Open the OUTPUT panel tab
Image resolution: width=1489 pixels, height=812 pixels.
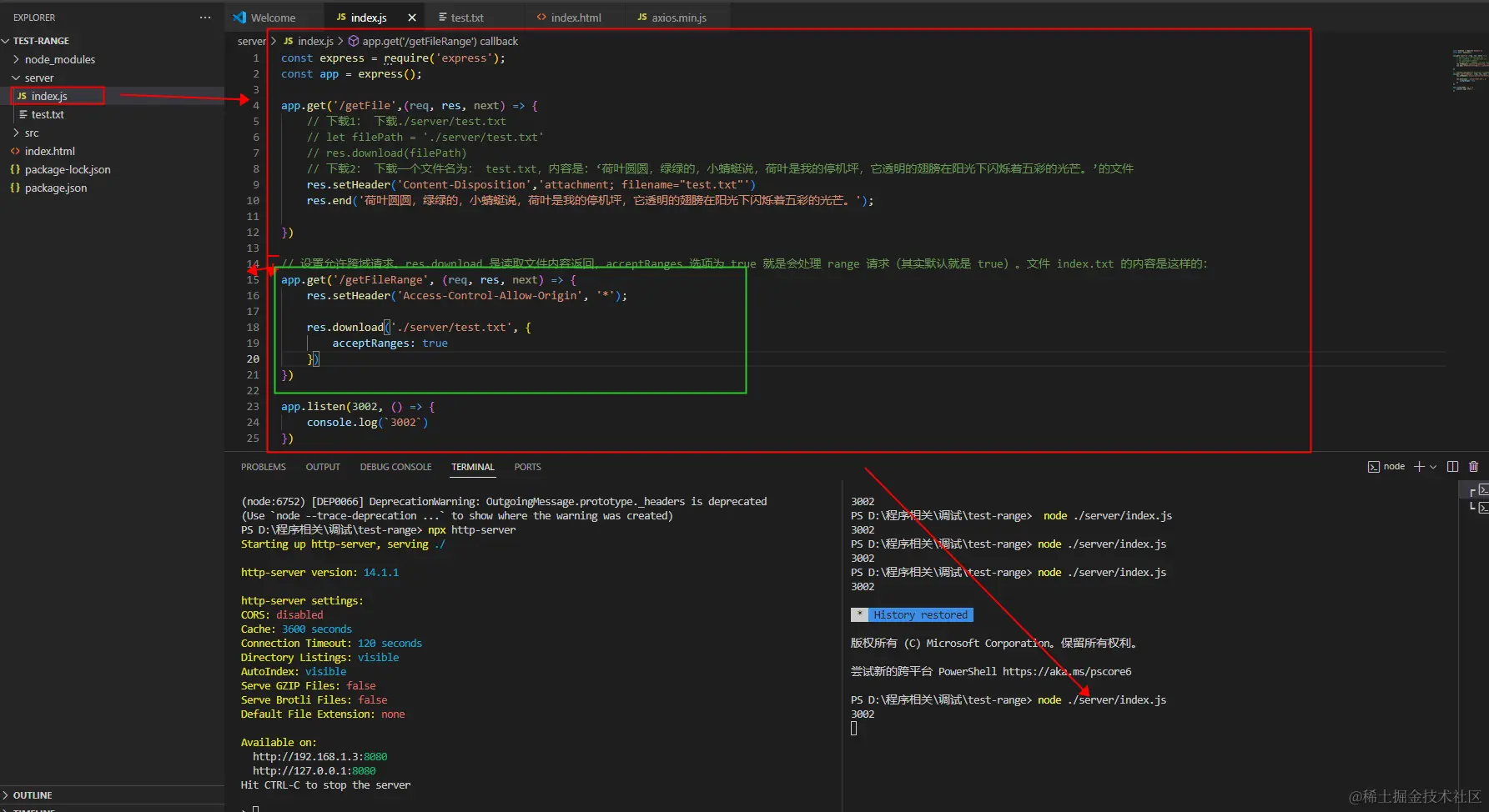coord(323,467)
